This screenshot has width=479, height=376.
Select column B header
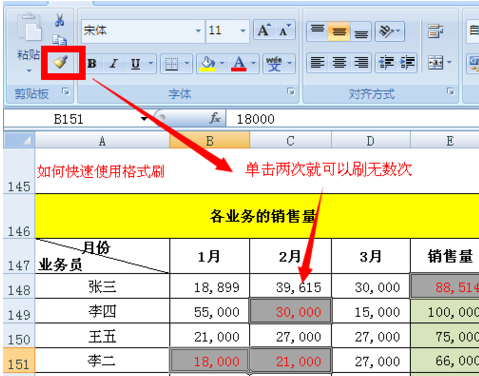tap(209, 141)
